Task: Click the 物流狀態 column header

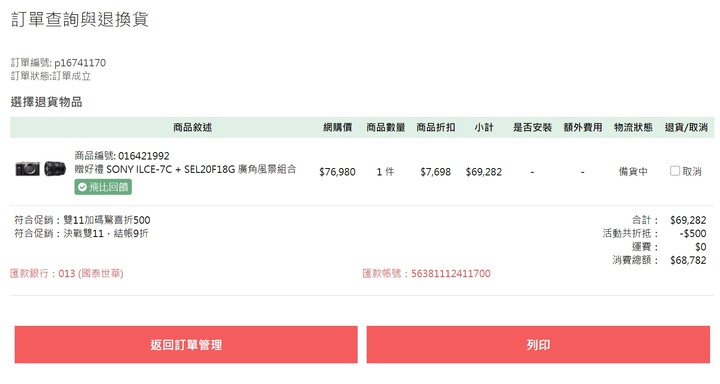Action: [633, 127]
